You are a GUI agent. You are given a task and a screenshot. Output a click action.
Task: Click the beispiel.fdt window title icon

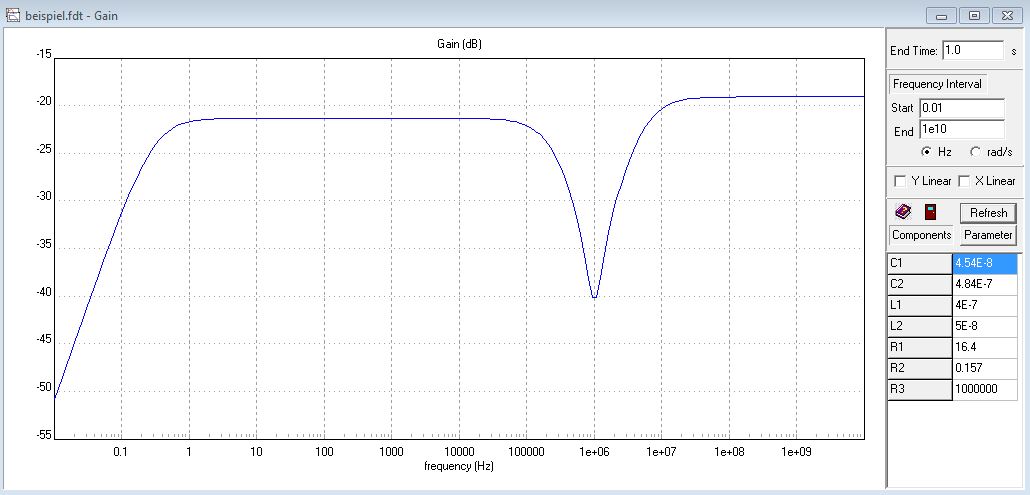coord(12,15)
